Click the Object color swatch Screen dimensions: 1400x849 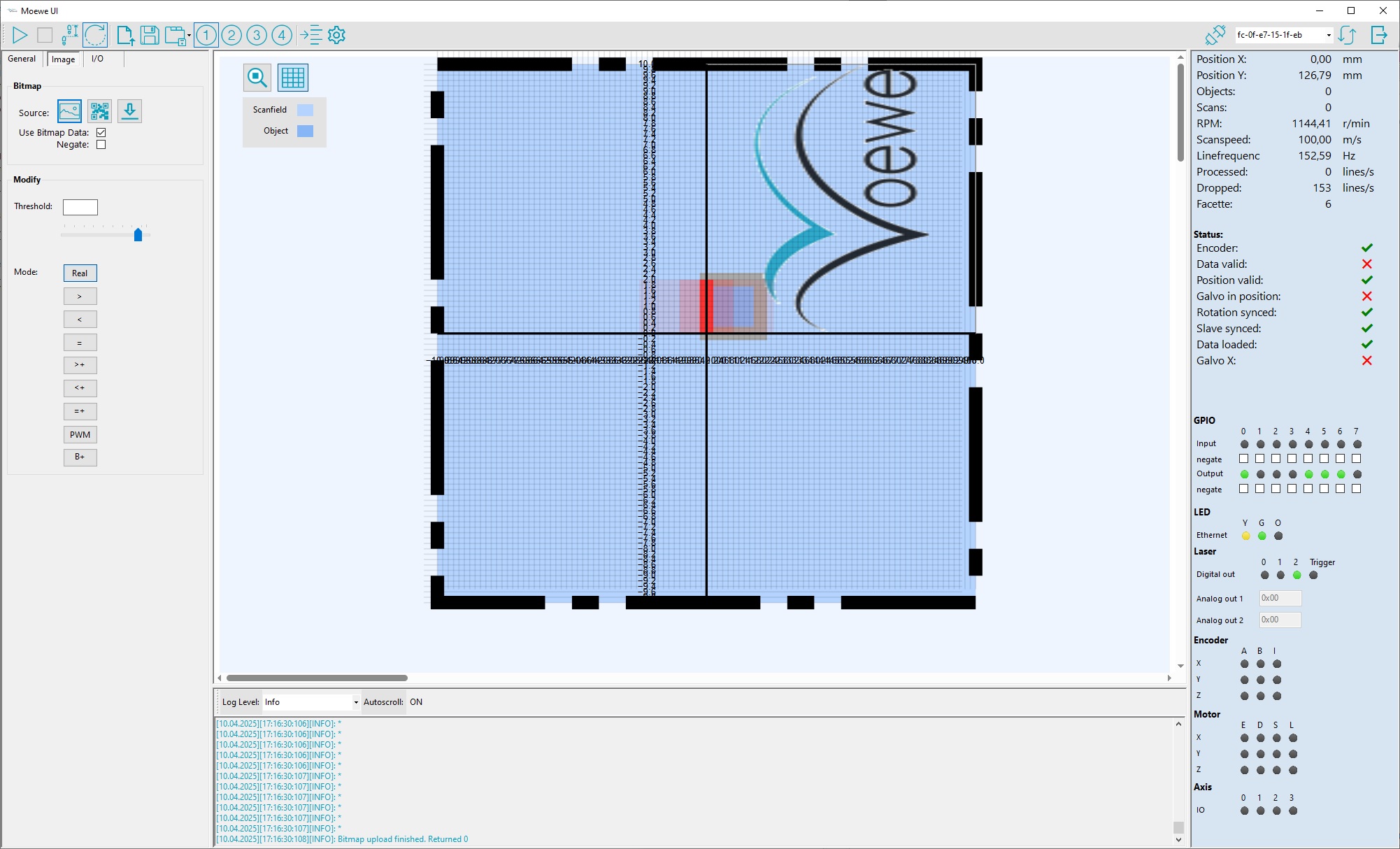pos(305,131)
